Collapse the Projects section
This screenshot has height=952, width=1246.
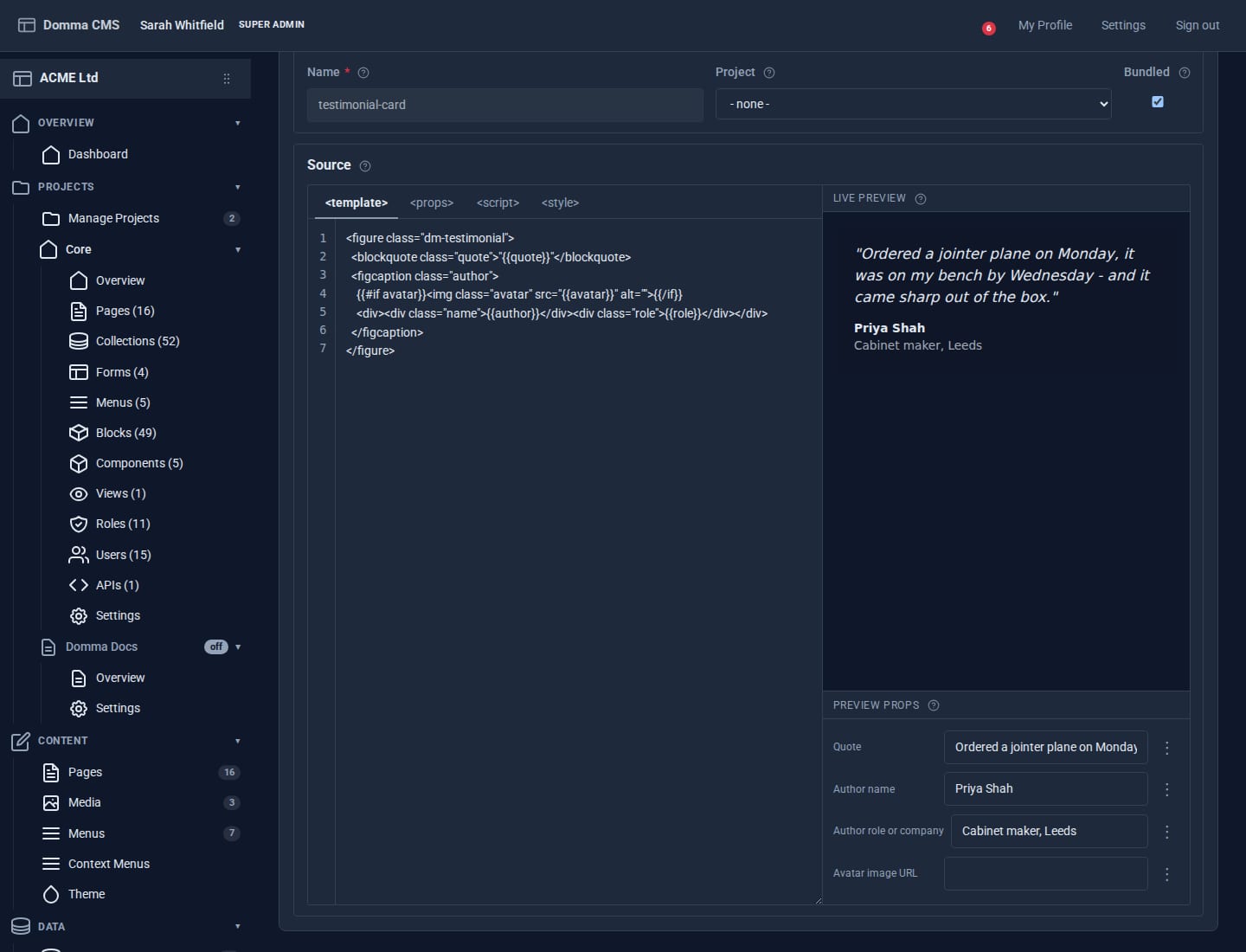click(x=238, y=187)
